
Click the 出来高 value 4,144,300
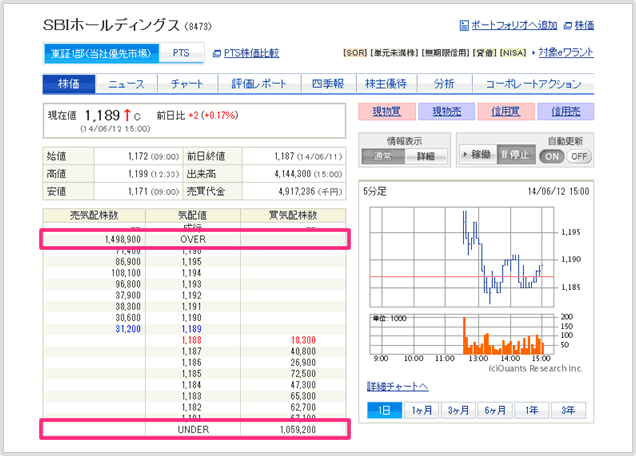(x=293, y=174)
